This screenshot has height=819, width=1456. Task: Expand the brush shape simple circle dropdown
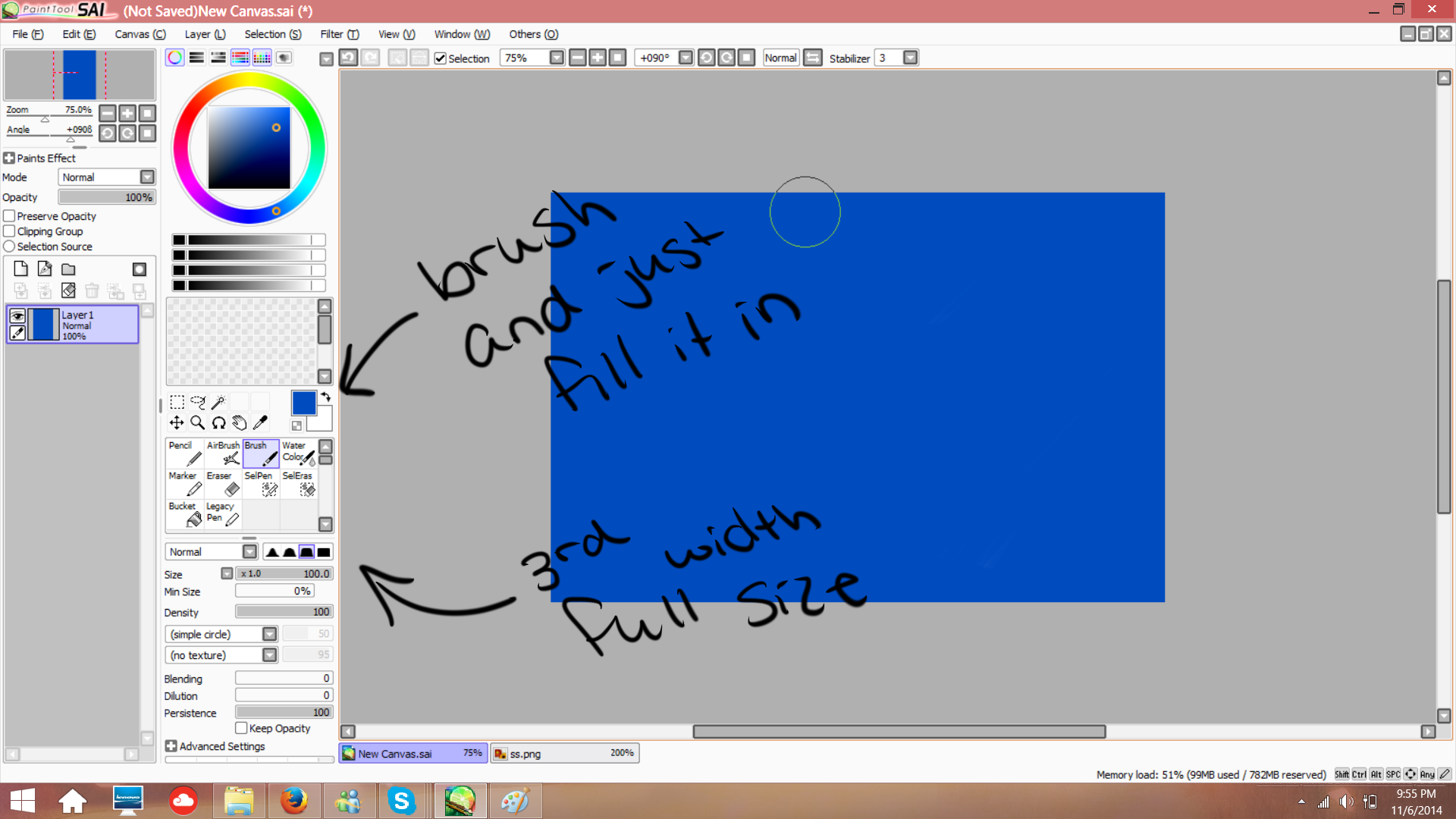point(269,634)
